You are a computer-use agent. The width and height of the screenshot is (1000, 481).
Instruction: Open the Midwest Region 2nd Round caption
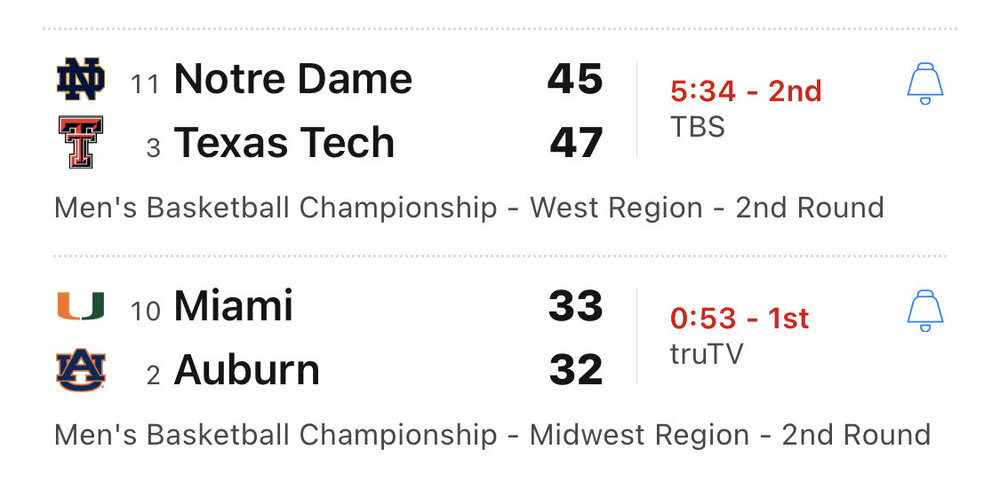point(492,435)
